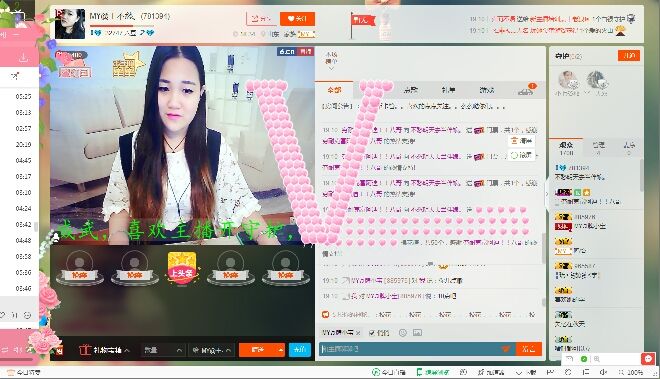Viewport: 660px width, 379px height.
Task: Click the yellow star badge on the video
Action: (128, 64)
